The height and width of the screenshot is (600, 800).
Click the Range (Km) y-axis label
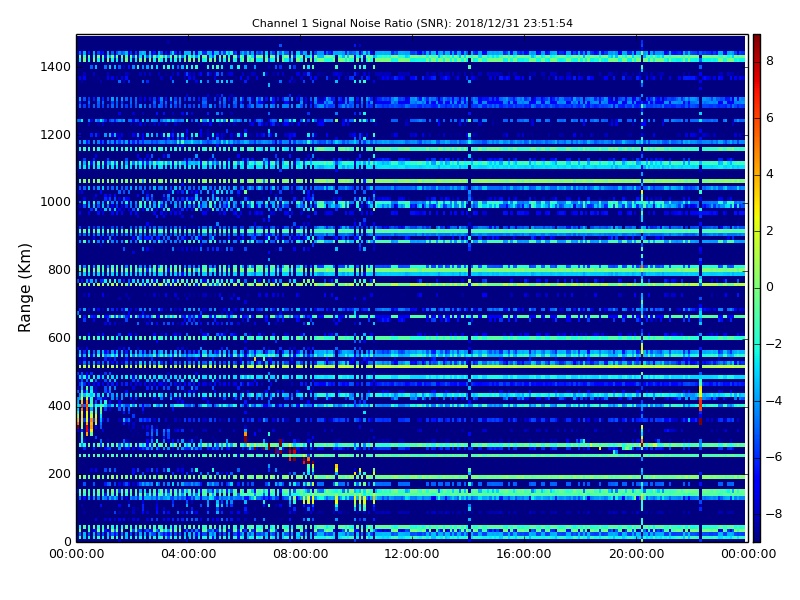(24, 288)
